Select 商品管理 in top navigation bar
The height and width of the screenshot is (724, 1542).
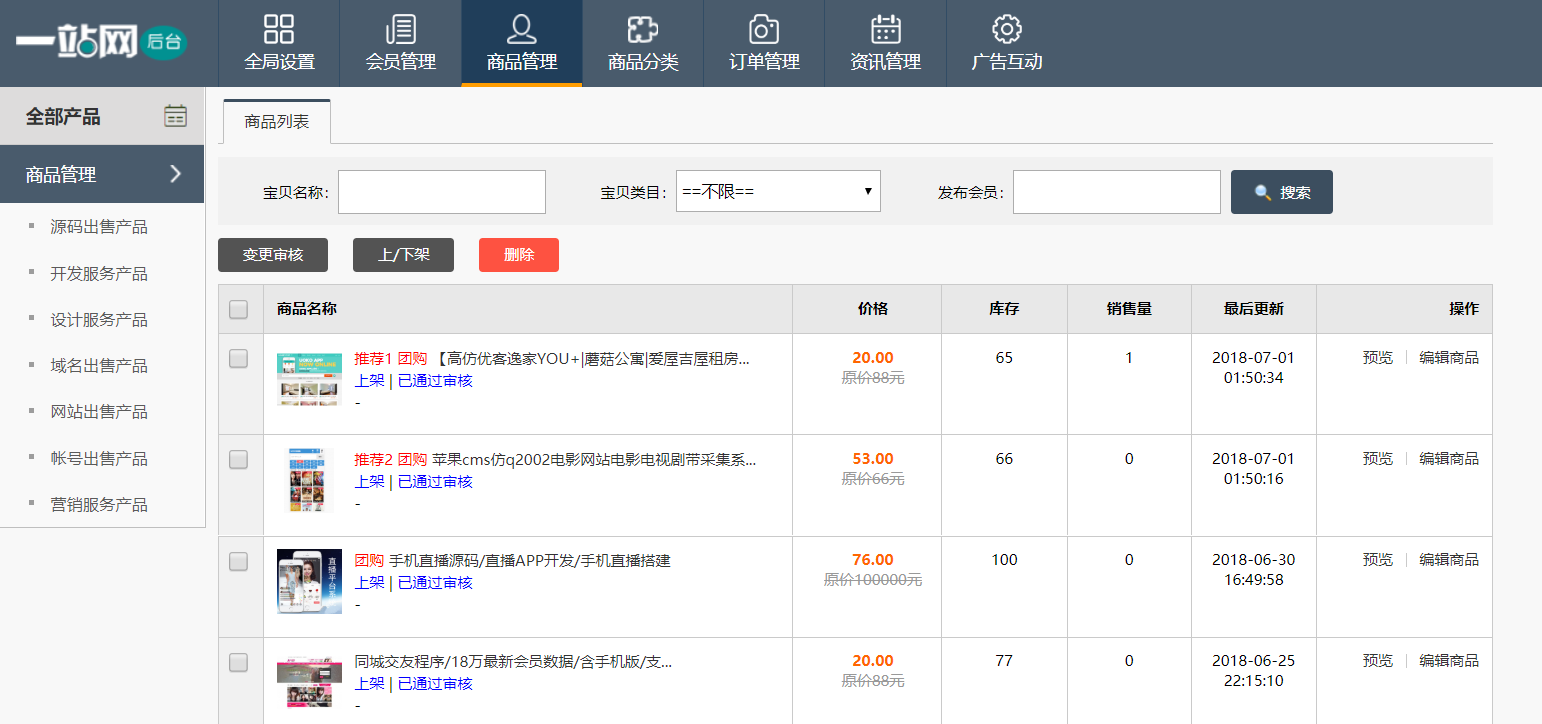(521, 43)
